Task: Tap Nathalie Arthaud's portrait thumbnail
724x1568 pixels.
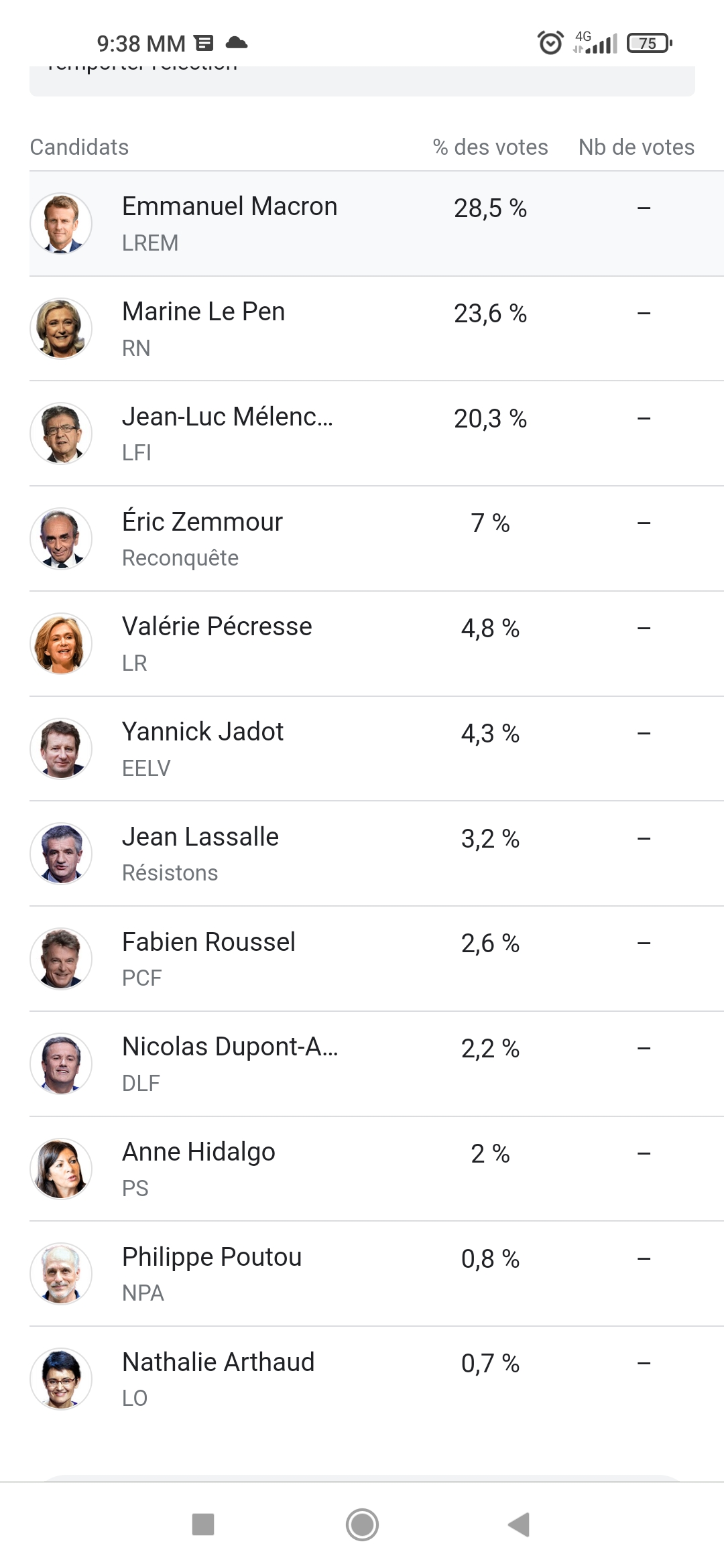Action: [x=61, y=1379]
